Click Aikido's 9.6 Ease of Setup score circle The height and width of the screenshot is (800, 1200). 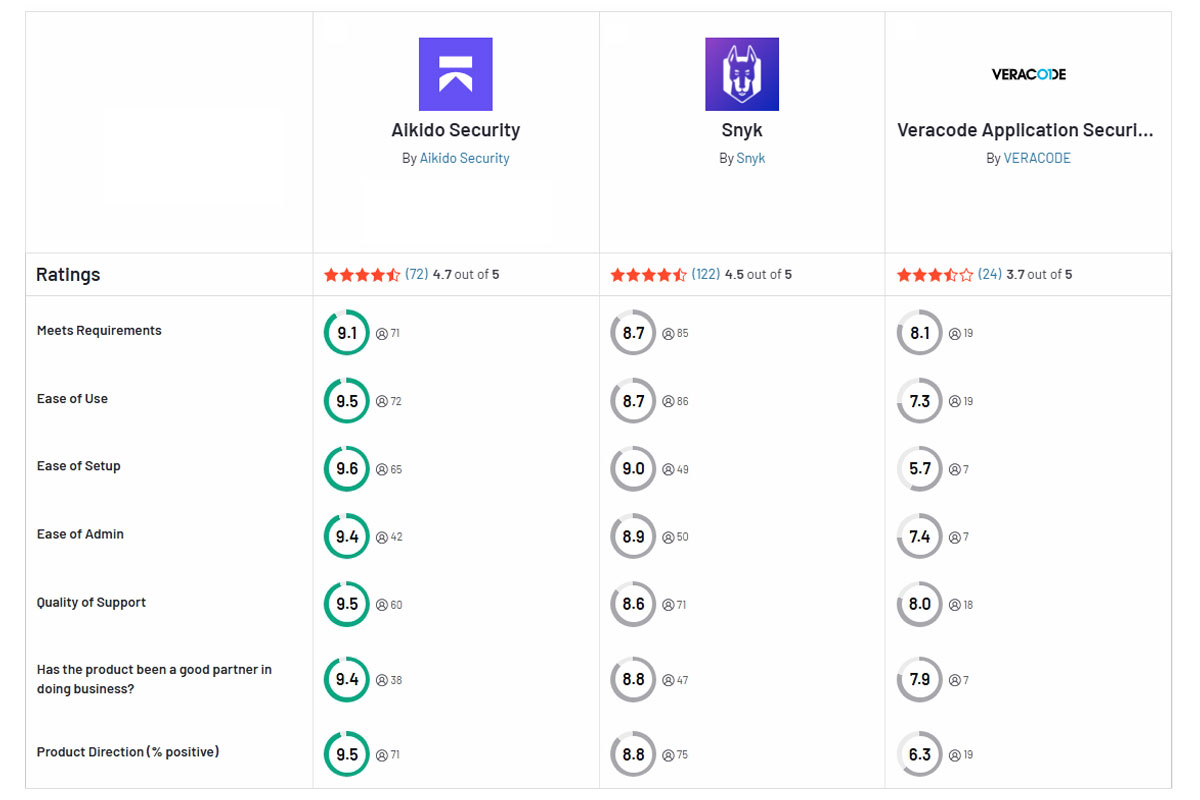coord(347,469)
